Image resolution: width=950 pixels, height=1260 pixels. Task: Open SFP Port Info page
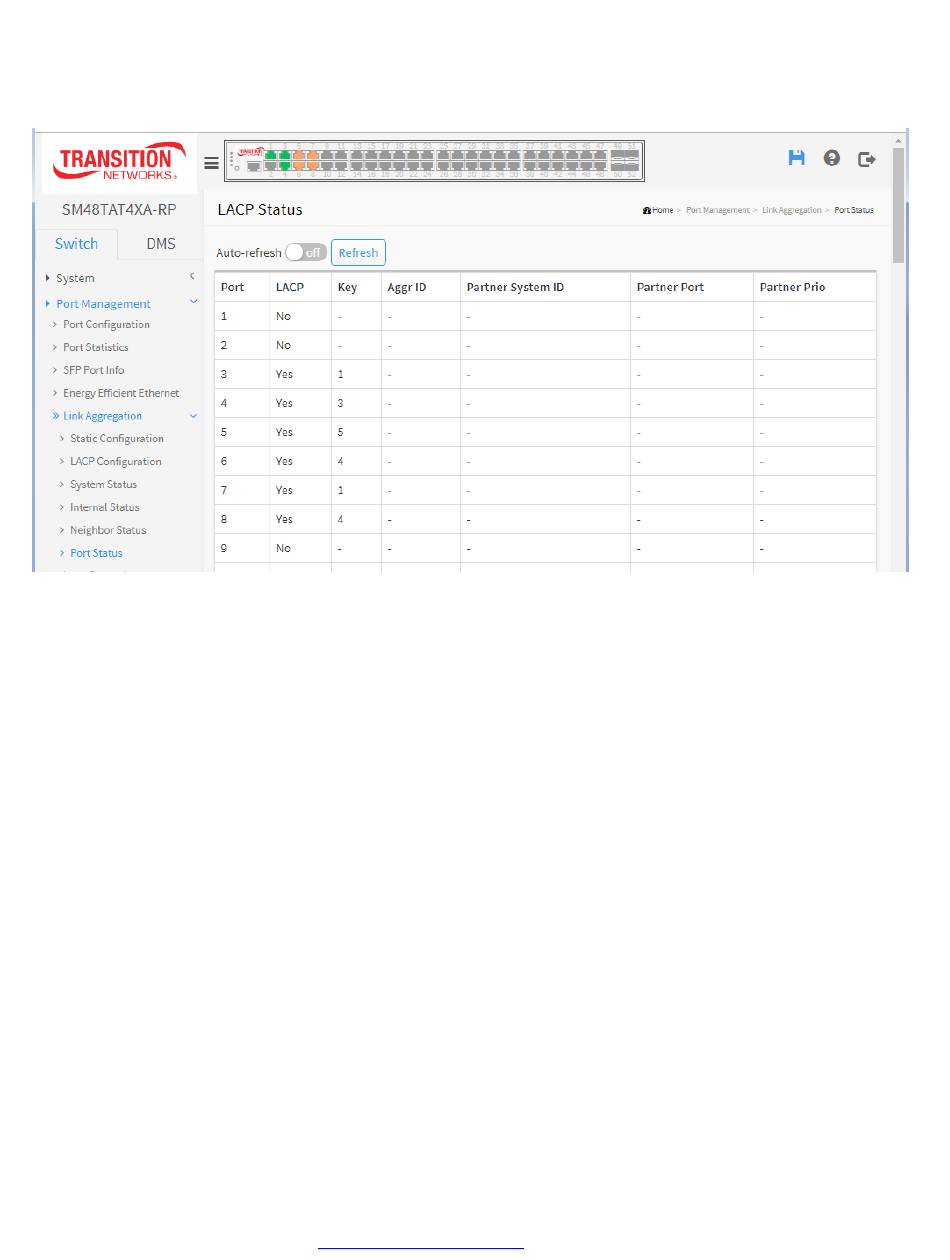(93, 370)
